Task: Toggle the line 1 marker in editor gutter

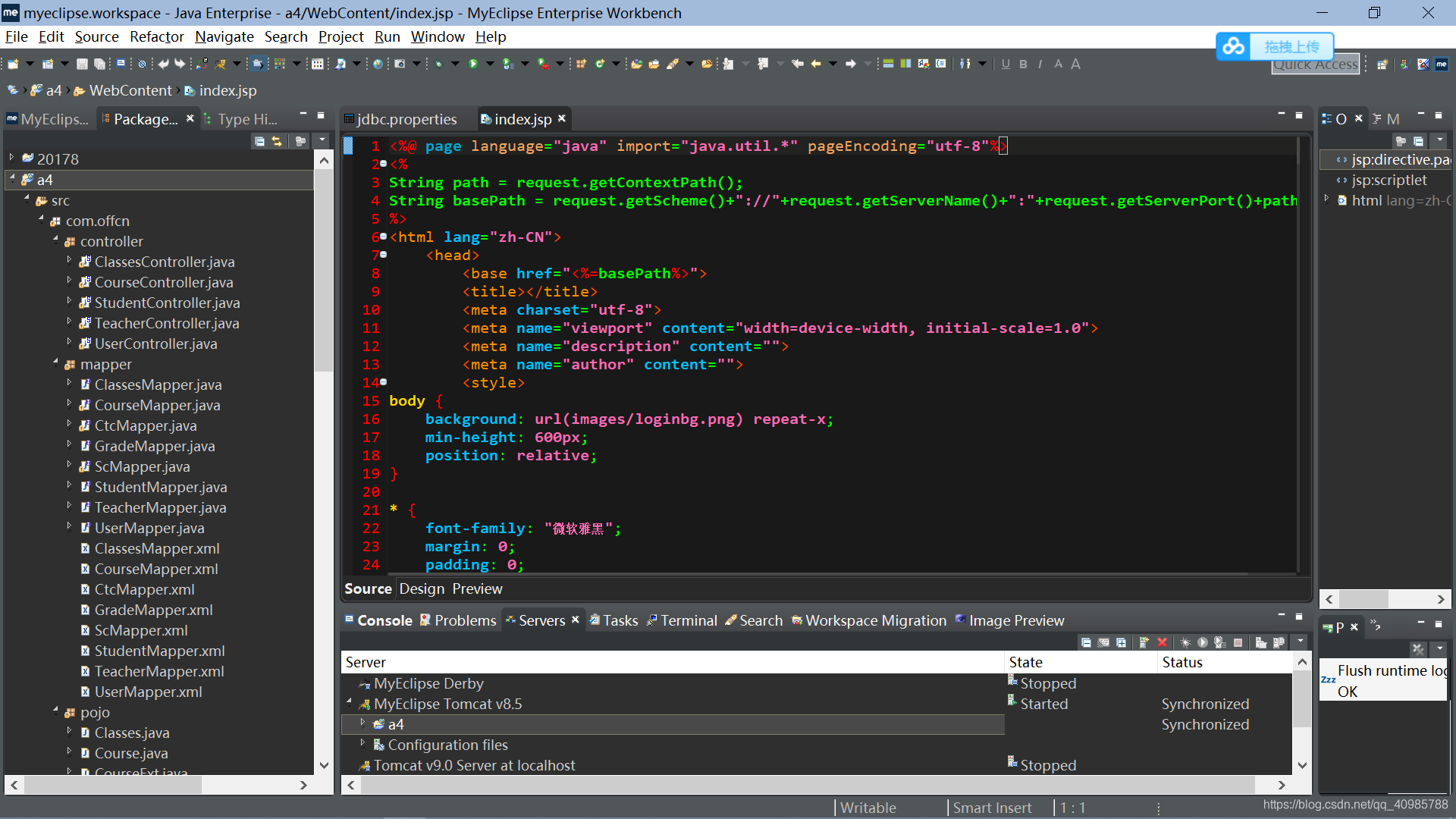Action: (348, 146)
